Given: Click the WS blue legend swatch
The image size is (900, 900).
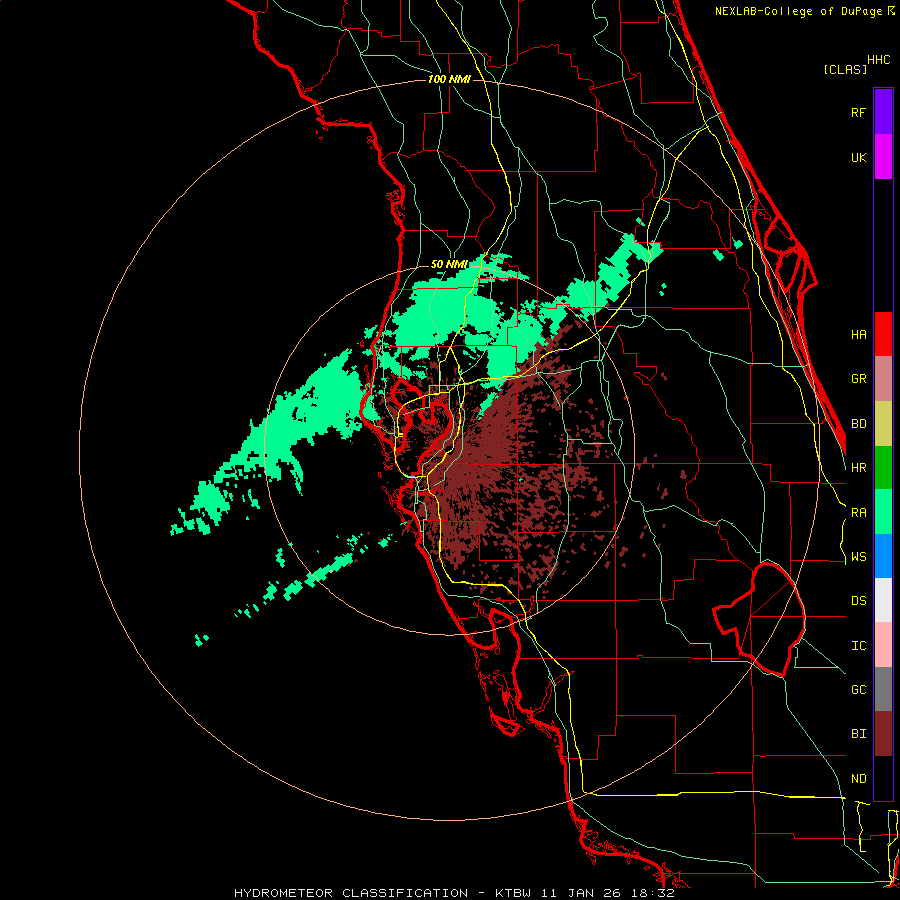Looking at the screenshot, I should point(883,556).
